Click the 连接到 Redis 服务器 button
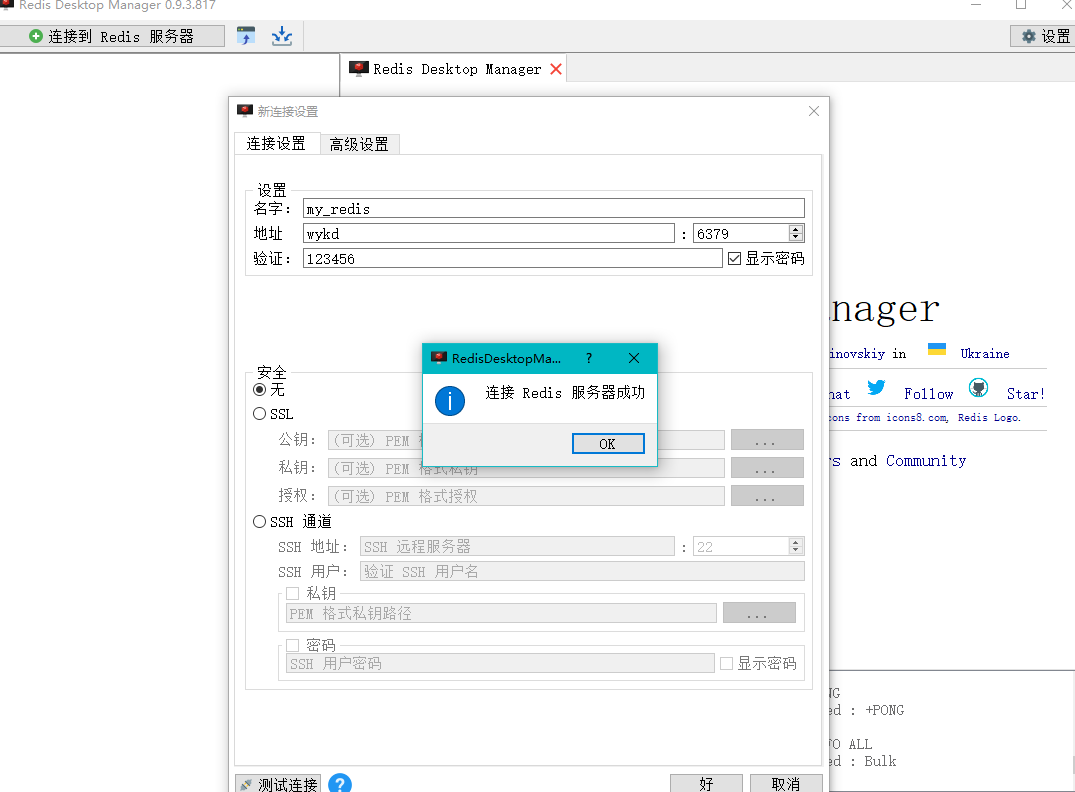Viewport: 1075px width, 792px height. (112, 36)
